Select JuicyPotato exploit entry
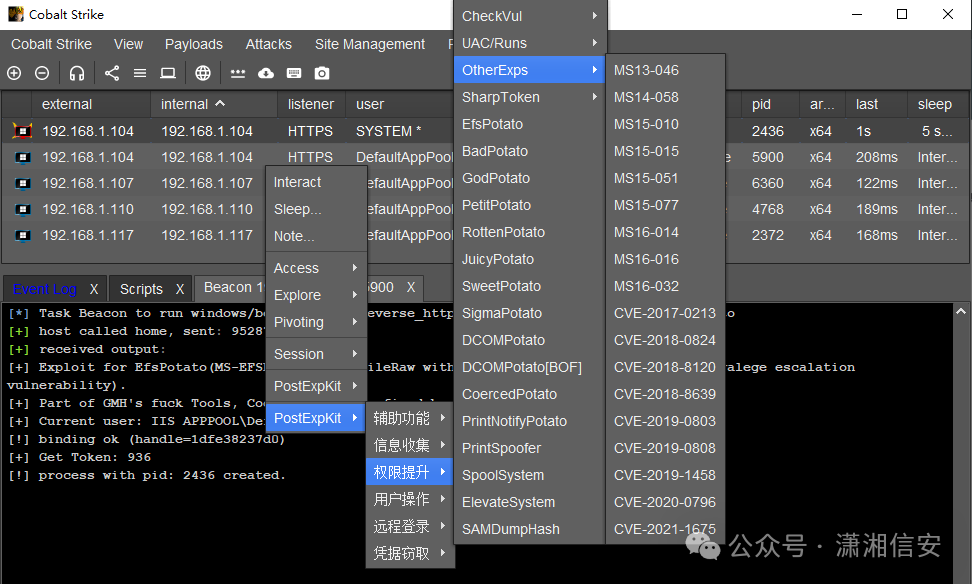Image resolution: width=972 pixels, height=584 pixels. click(x=530, y=259)
